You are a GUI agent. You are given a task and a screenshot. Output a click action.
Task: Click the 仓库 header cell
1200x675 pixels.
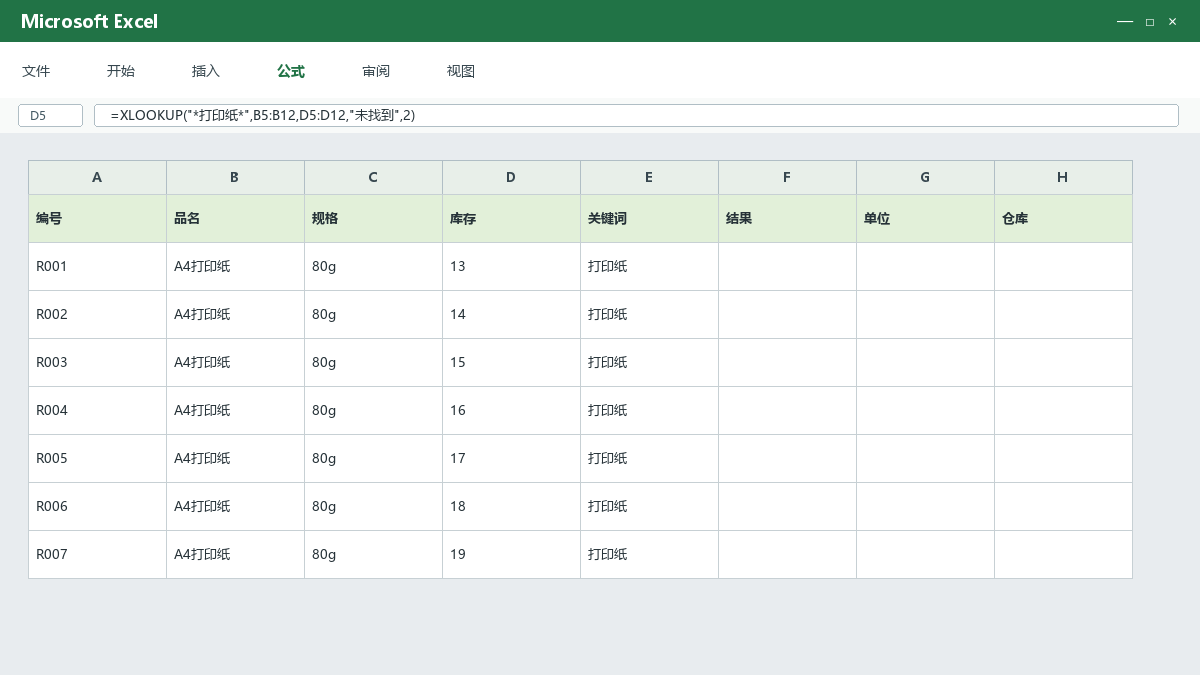click(x=1063, y=219)
